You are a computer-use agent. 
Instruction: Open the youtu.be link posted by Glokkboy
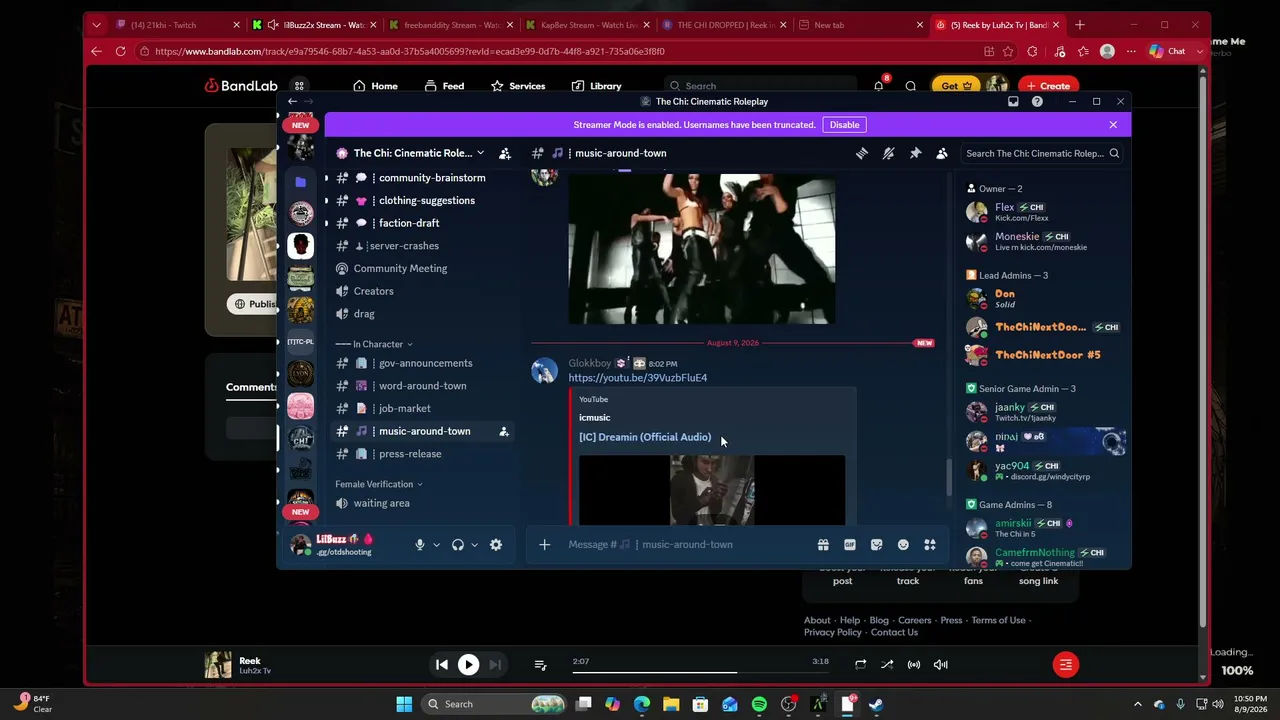pos(638,378)
